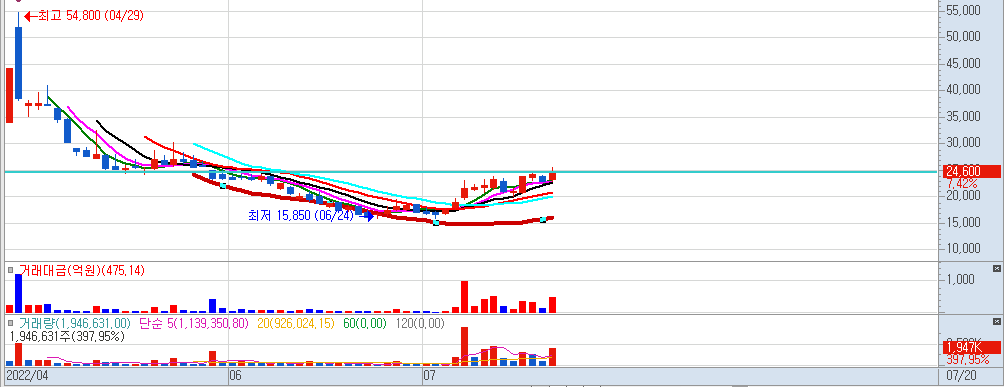Screen dimensions: 1004x387
Task: Close the 거래량 volume panel
Action: click(x=996, y=321)
